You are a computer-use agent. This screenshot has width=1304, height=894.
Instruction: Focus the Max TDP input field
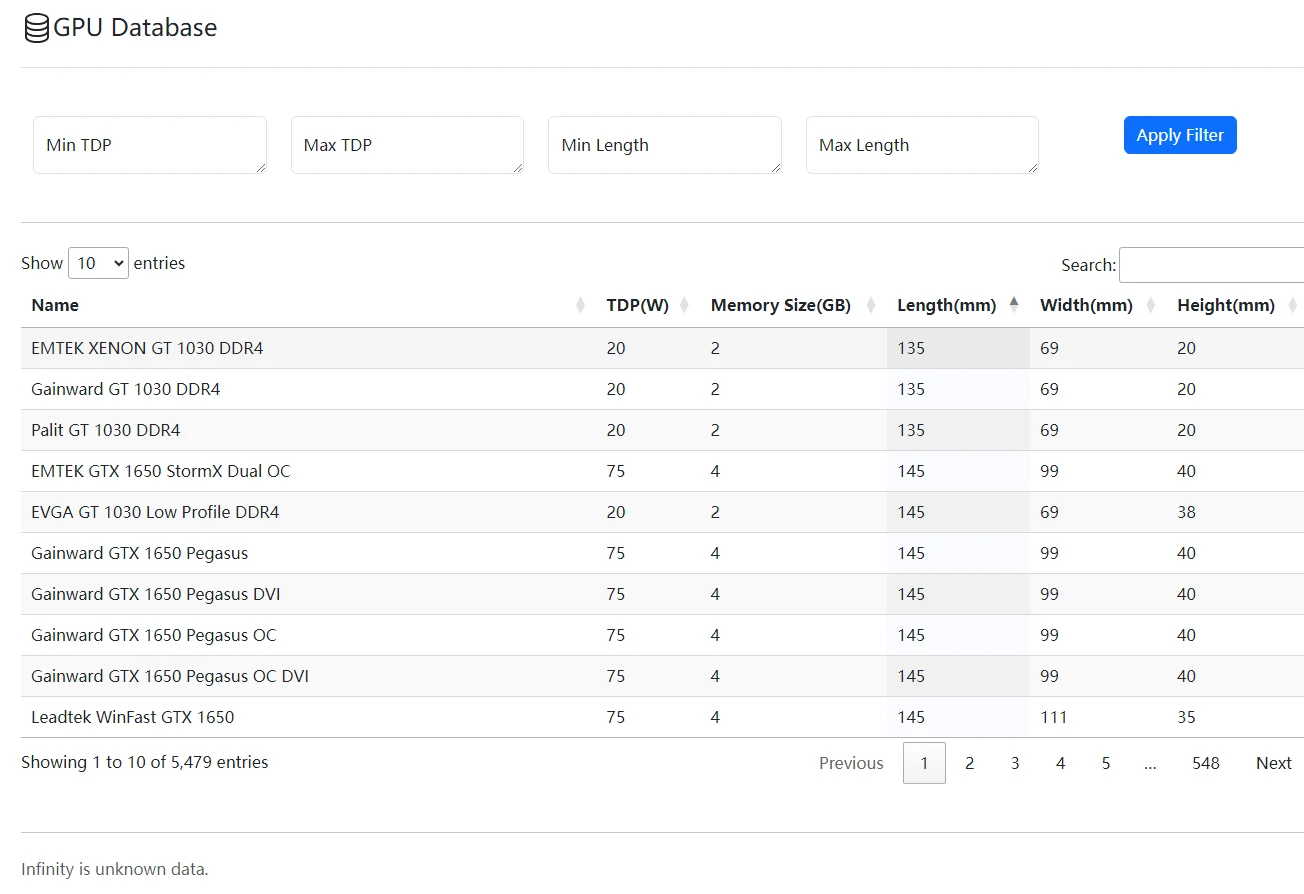(407, 145)
